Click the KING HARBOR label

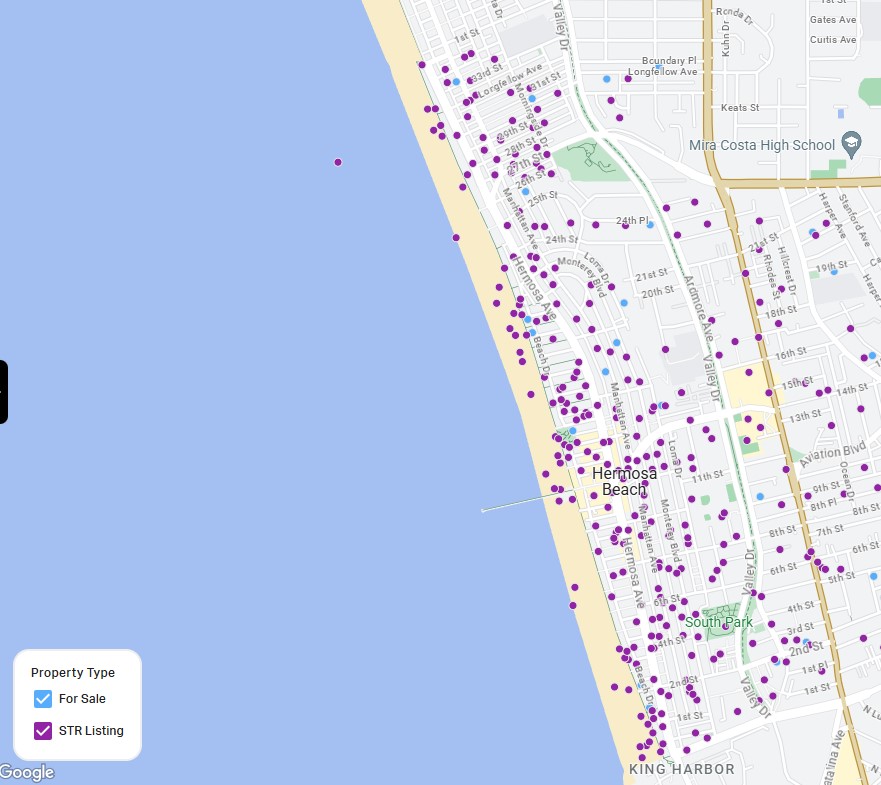point(682,769)
